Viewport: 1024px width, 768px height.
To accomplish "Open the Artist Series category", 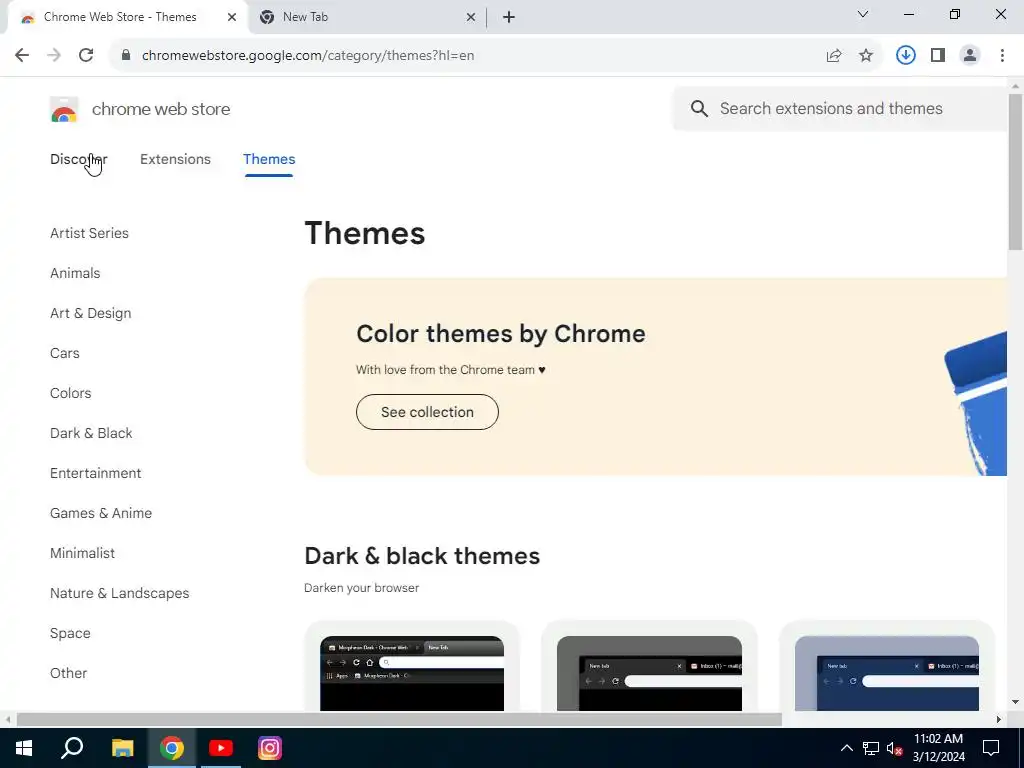I will tap(89, 233).
